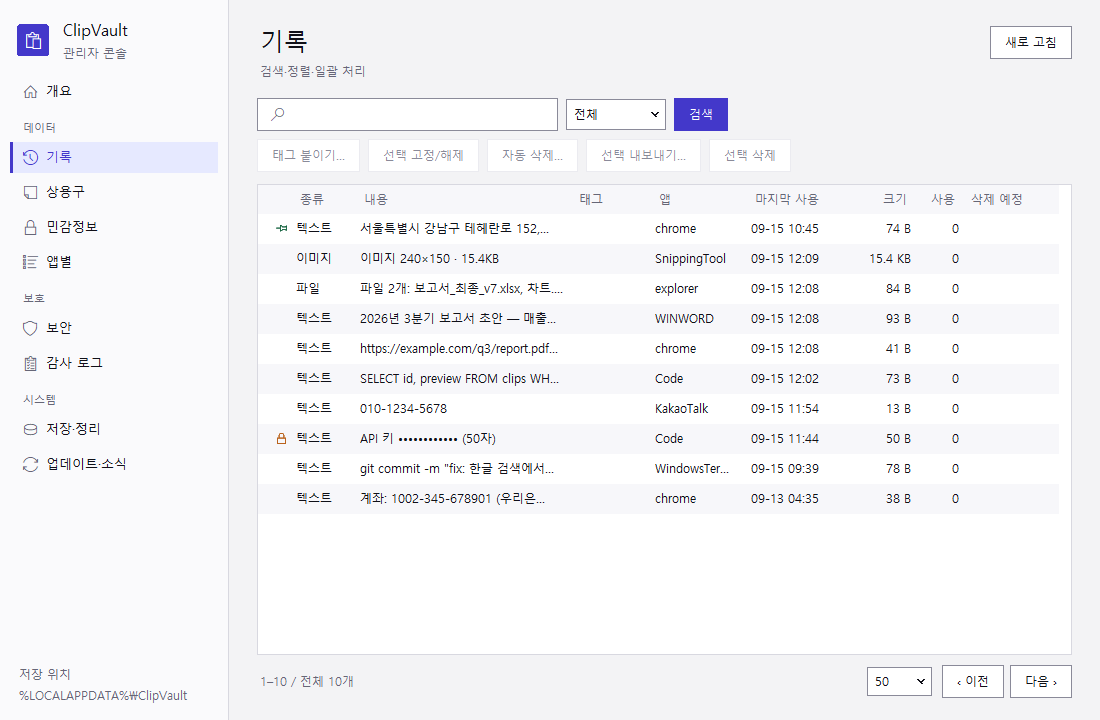Select the 2026년 3분기 보고서 초안 row
This screenshot has height=720, width=1100.
point(658,319)
